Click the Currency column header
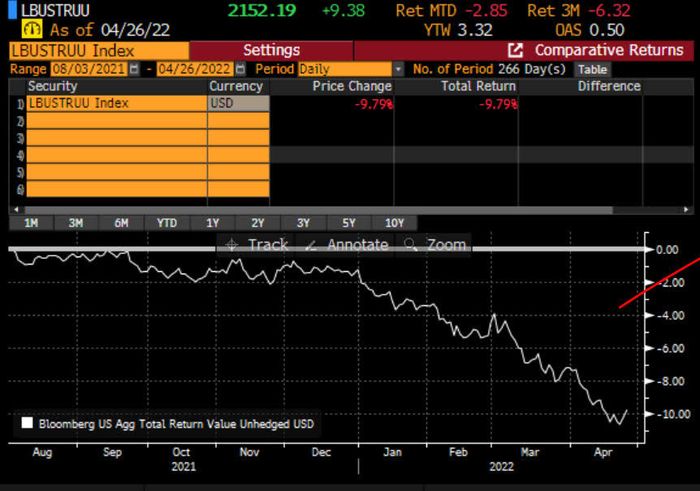 click(x=236, y=86)
